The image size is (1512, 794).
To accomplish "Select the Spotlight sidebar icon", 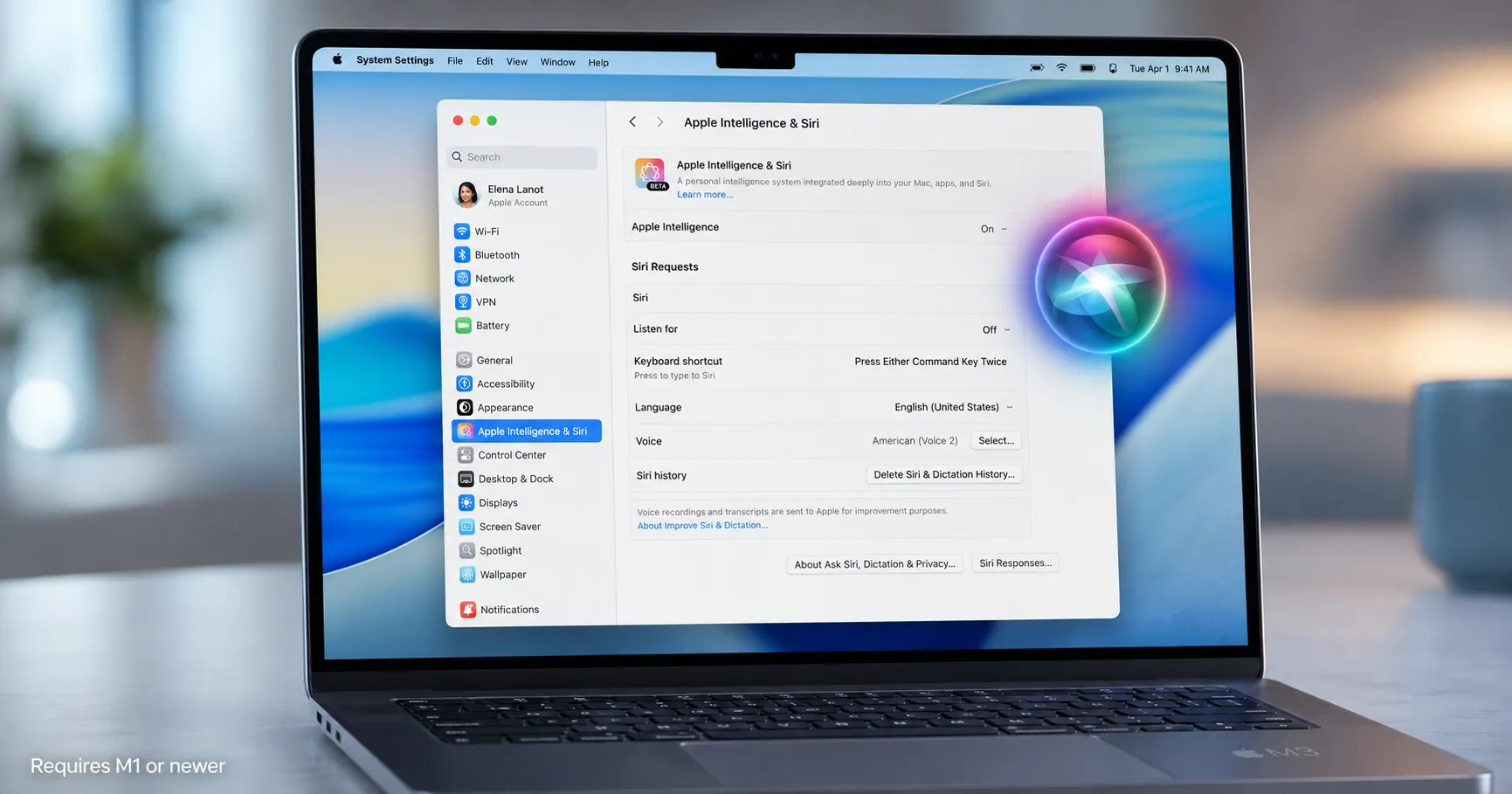I will [467, 550].
